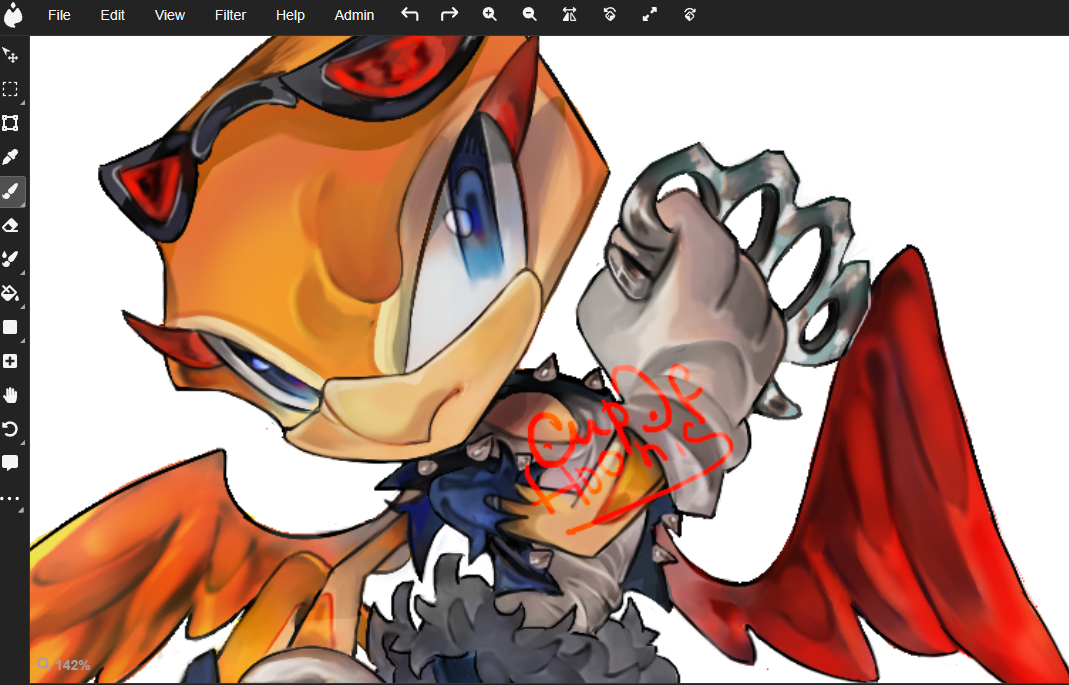Image resolution: width=1069 pixels, height=685 pixels.
Task: Choose the Paint Bucket fill tool
Action: pos(11,293)
